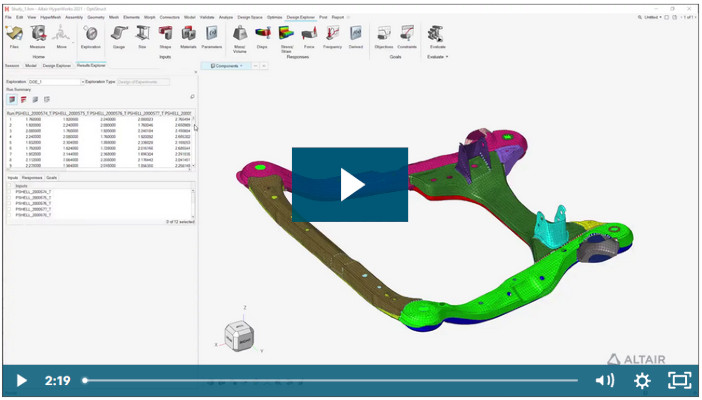Open the Objectives goal tool

[x=384, y=37]
